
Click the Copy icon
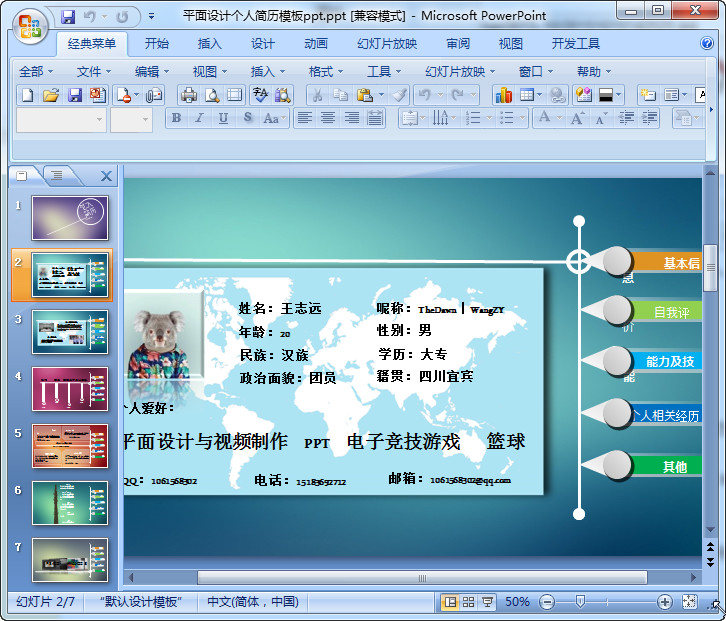point(341,95)
